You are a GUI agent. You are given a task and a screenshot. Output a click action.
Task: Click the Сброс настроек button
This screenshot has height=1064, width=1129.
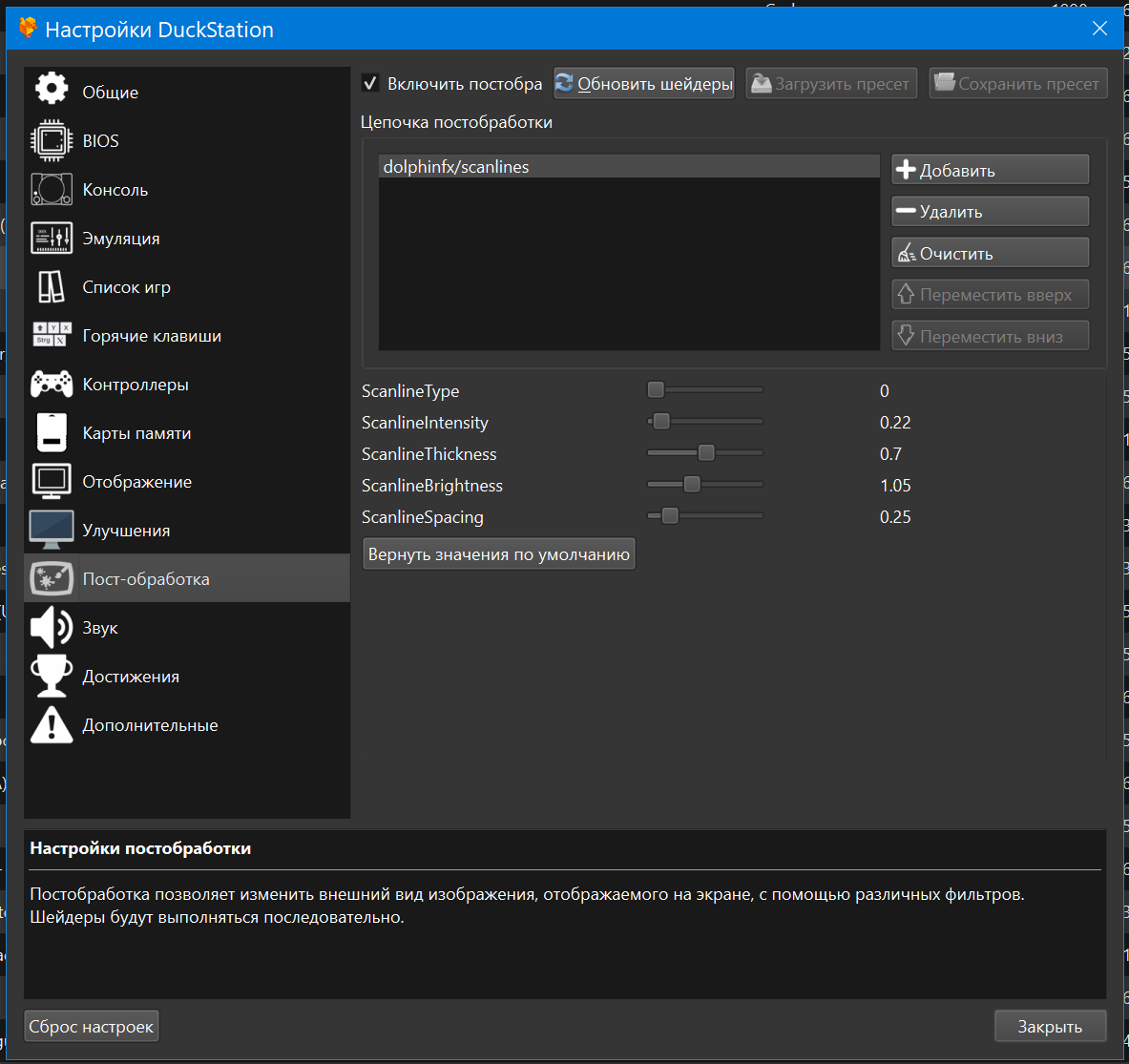click(92, 1026)
